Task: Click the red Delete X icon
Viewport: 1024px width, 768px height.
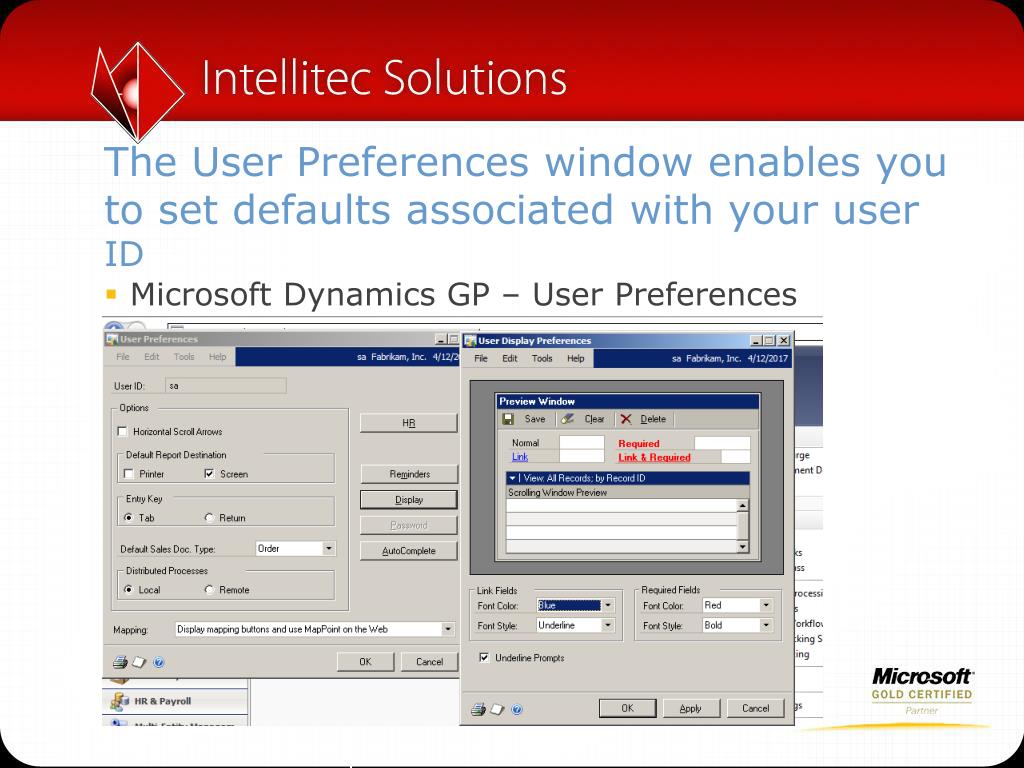Action: (x=626, y=419)
